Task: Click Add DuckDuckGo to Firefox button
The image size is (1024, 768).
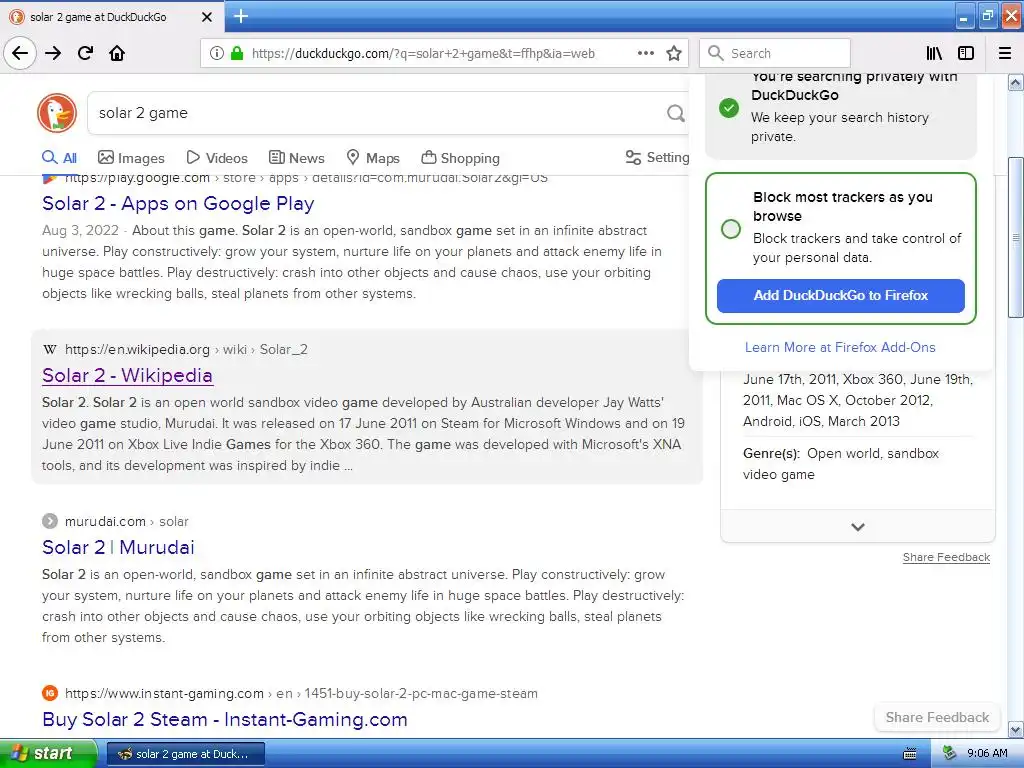Action: (x=840, y=295)
